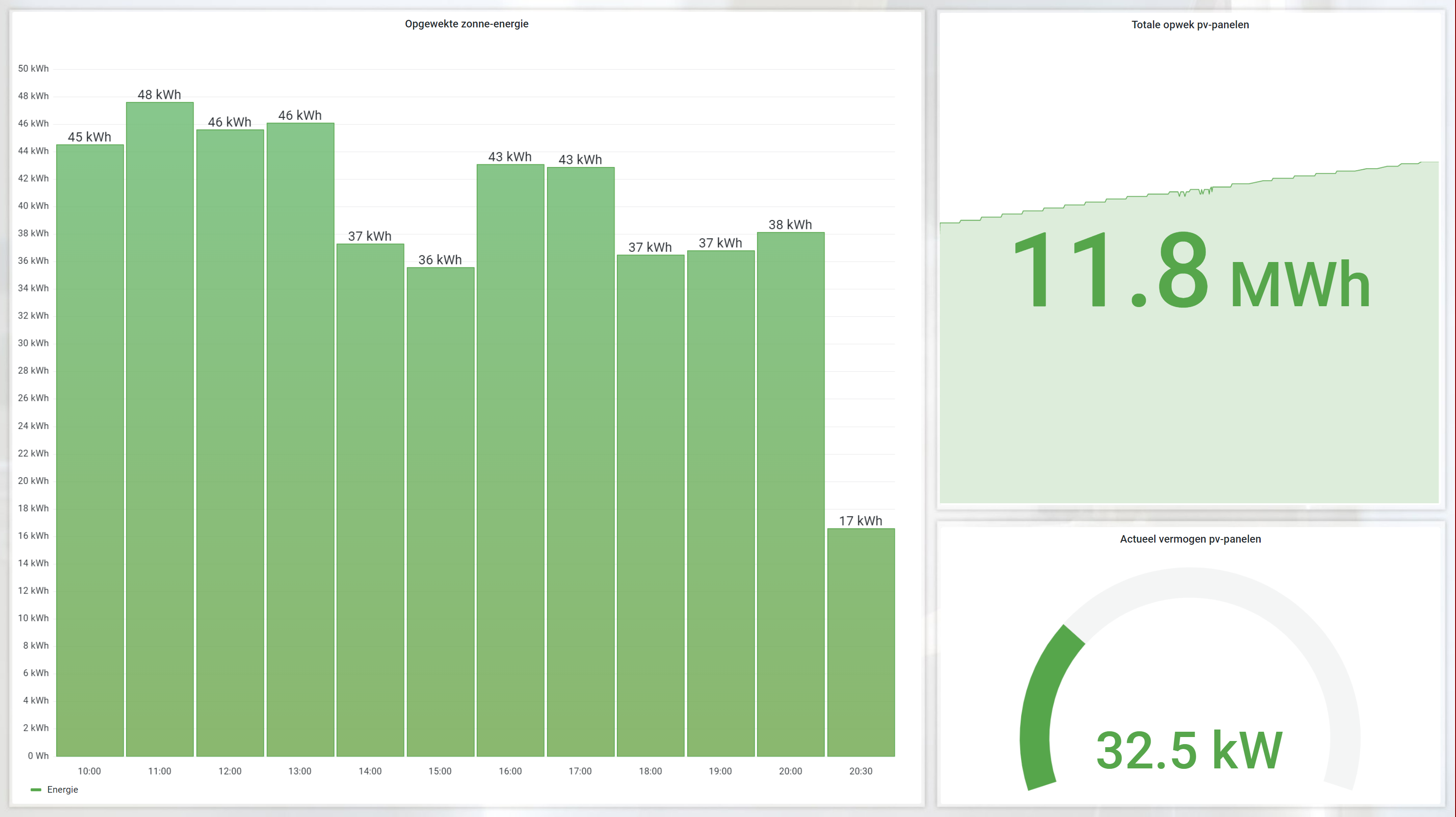Screen dimensions: 1456x817
Task: Open the Actueel vermogen pv-panelen panel title
Action: click(1190, 539)
